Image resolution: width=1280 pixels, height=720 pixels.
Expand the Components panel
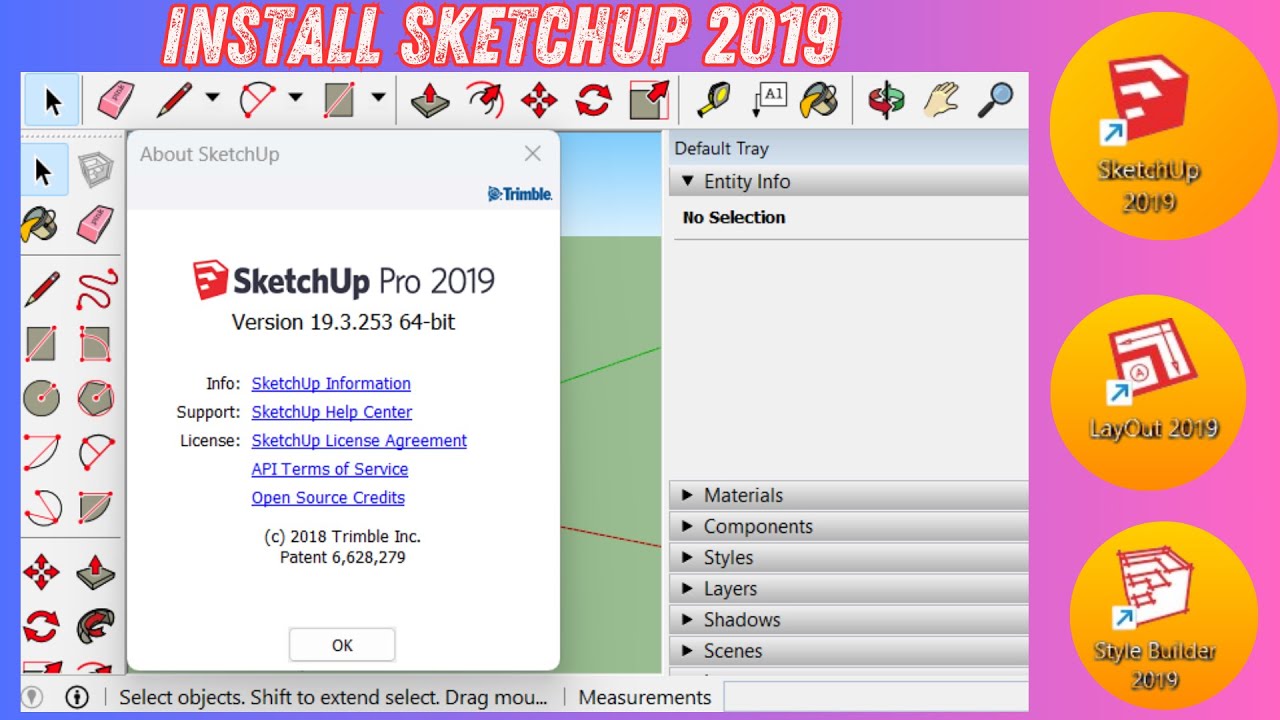click(848, 526)
